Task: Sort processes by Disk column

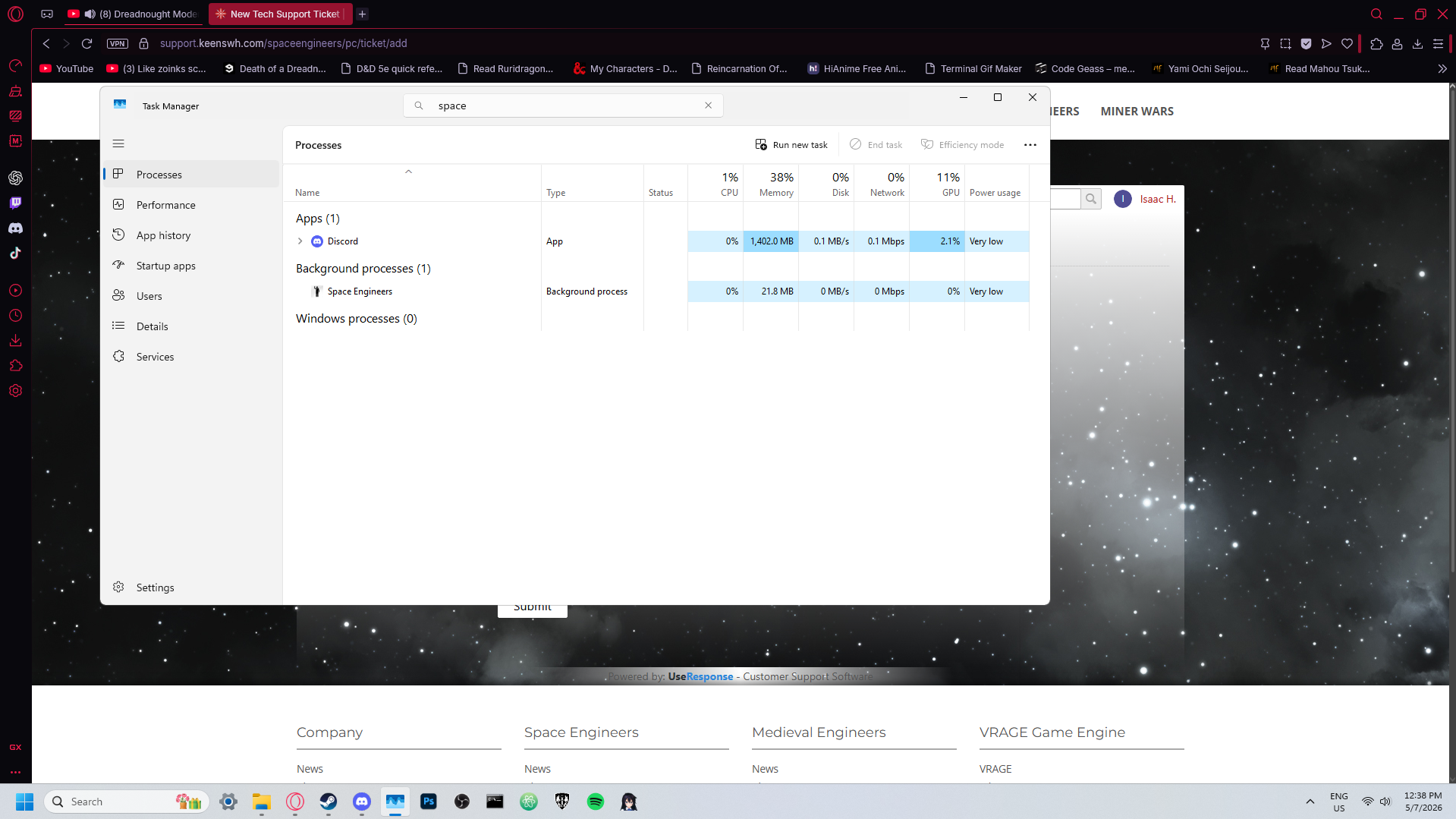Action: (826, 184)
